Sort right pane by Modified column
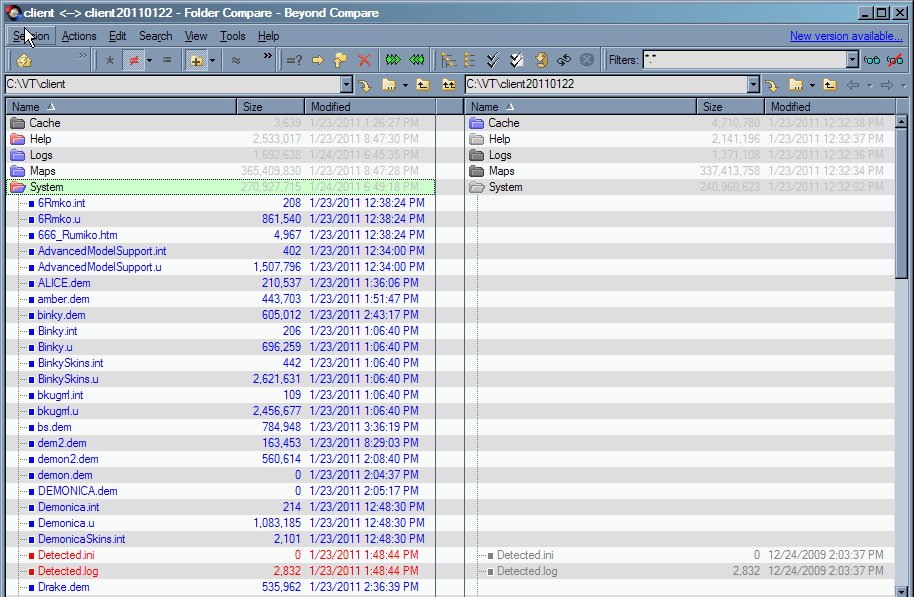The image size is (914, 597). pyautogui.click(x=829, y=107)
